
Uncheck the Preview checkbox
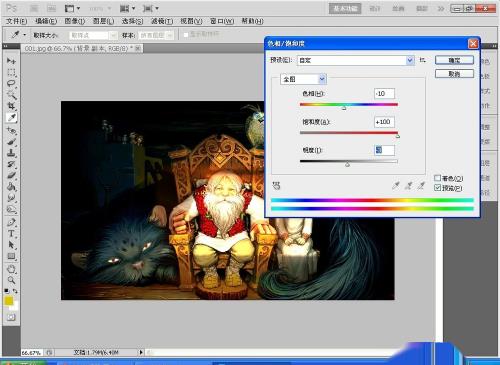tap(438, 188)
